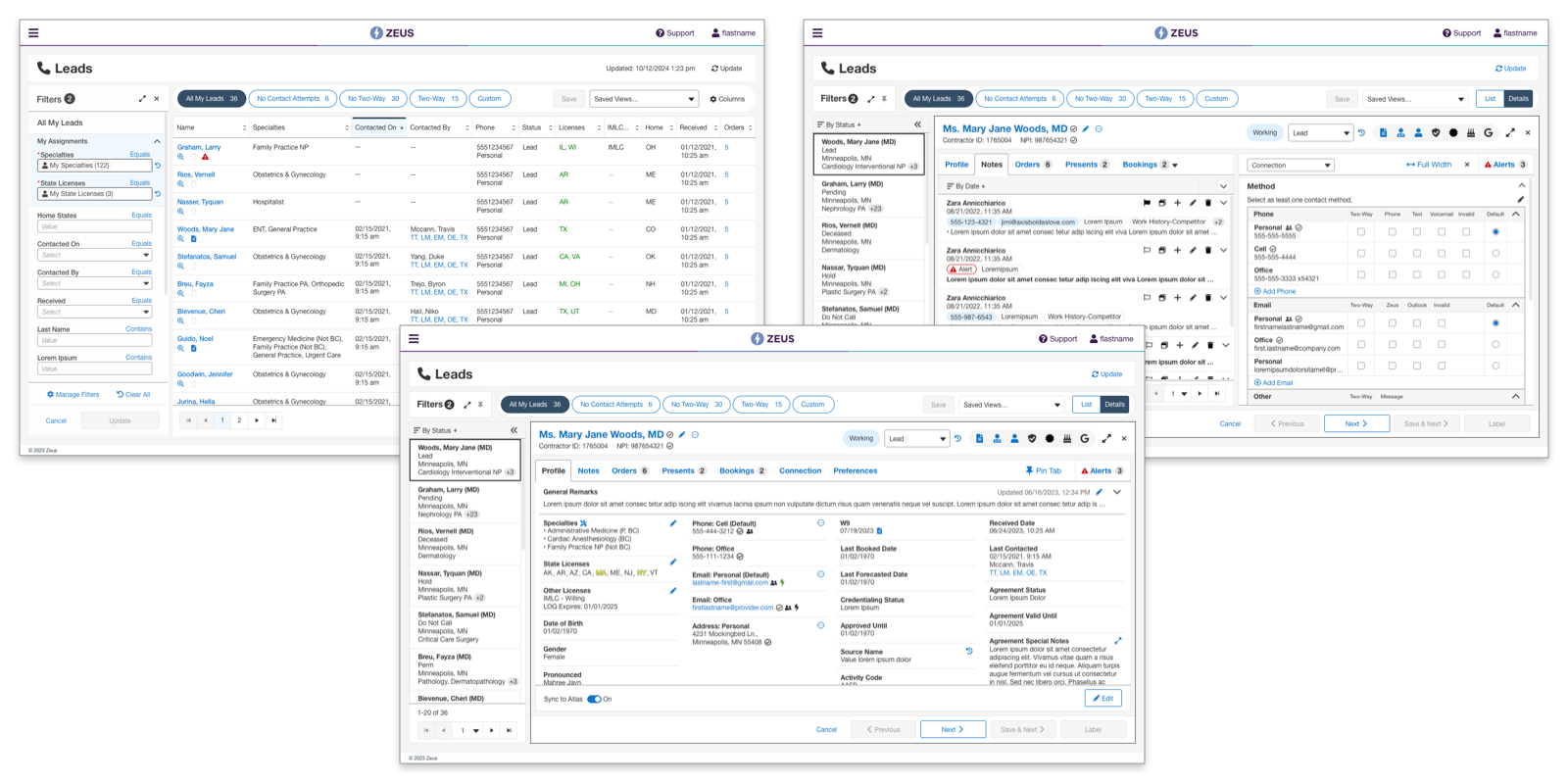
Task: Select Default radio for Cell phone
Action: coord(1495,254)
